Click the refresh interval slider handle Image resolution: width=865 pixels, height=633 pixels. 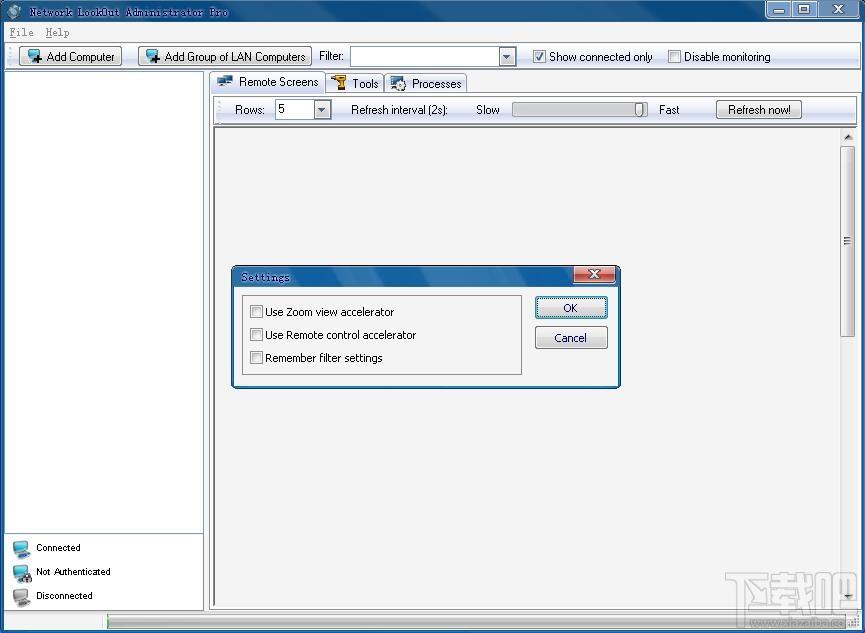pos(639,109)
